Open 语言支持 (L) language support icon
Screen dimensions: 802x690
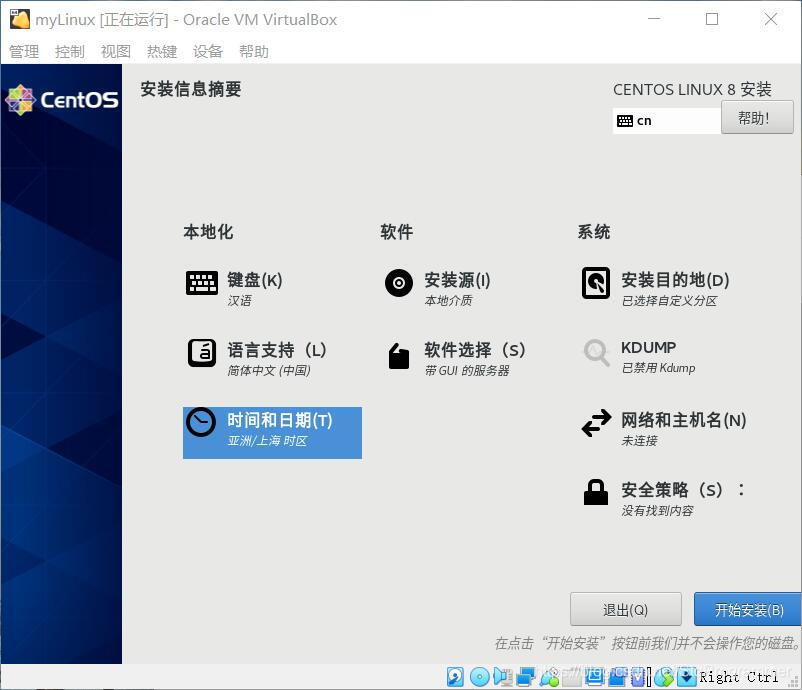tap(202, 353)
